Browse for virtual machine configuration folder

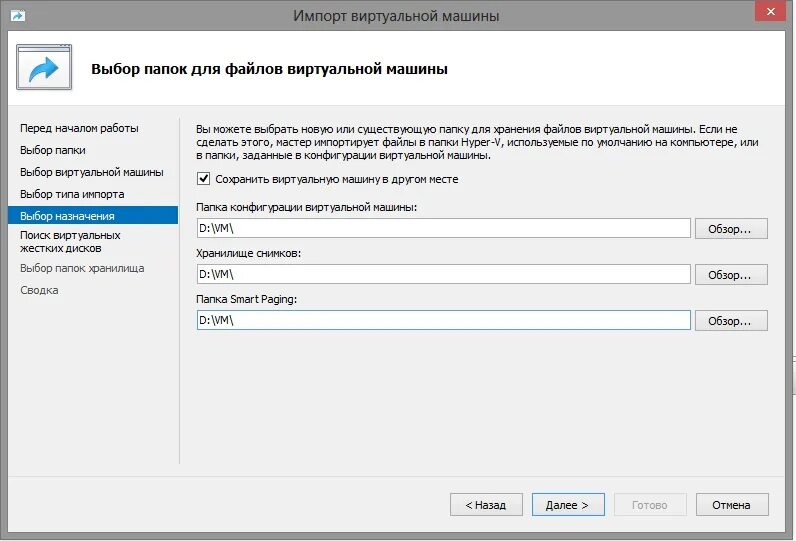pos(731,229)
